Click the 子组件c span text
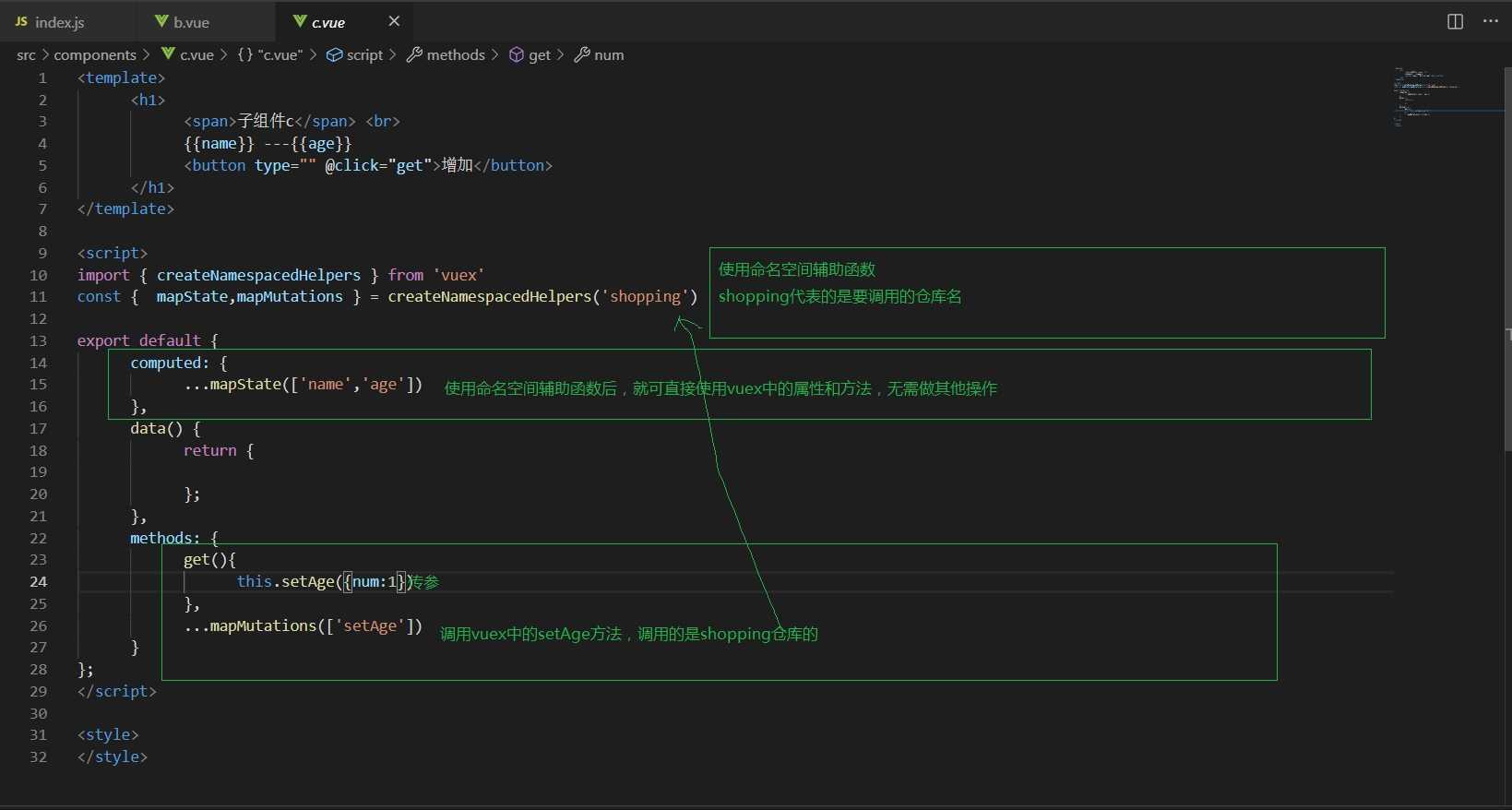Screen dimensions: 1512x810 (266, 121)
